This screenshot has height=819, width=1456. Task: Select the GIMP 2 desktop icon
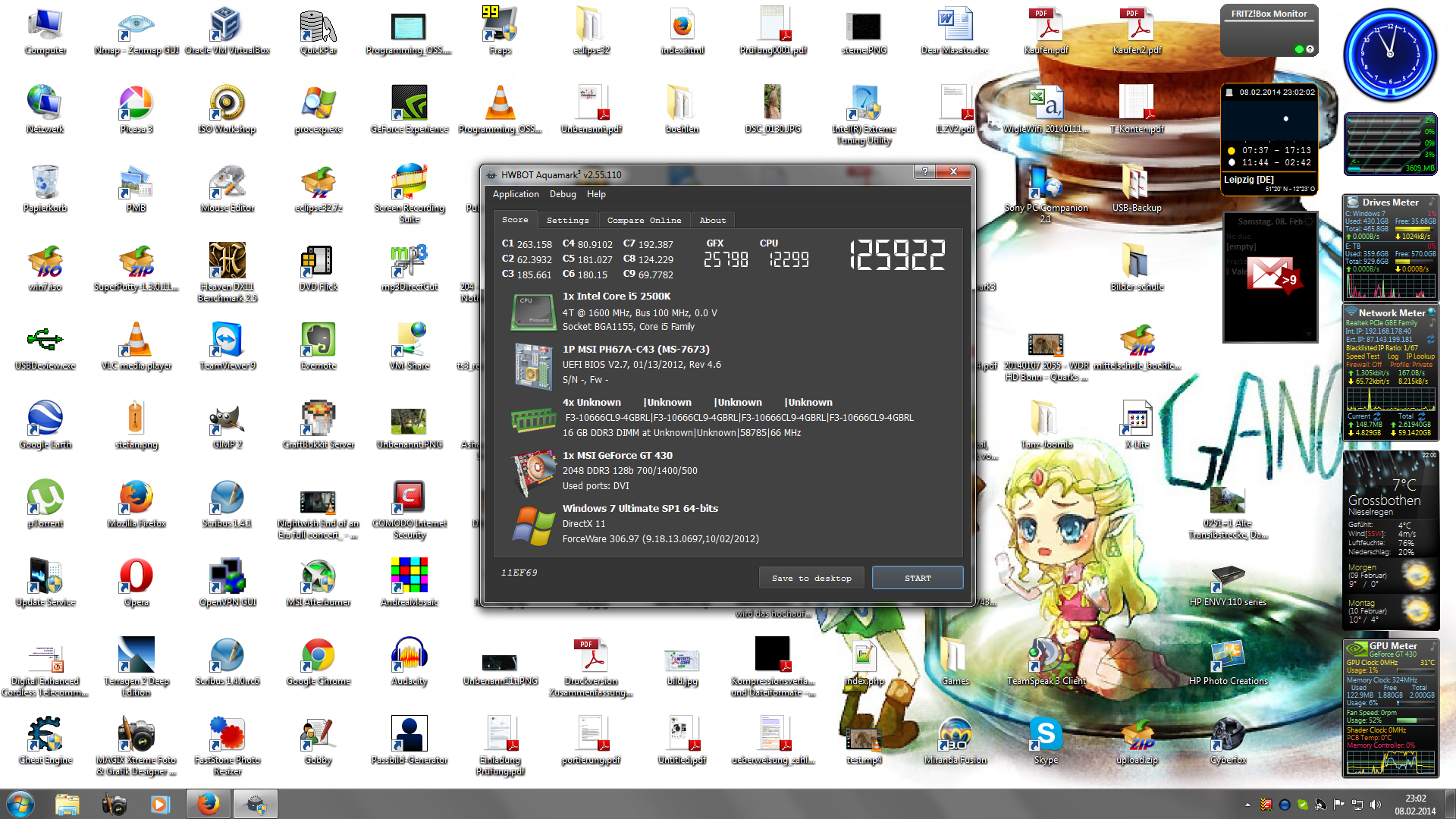point(227,426)
